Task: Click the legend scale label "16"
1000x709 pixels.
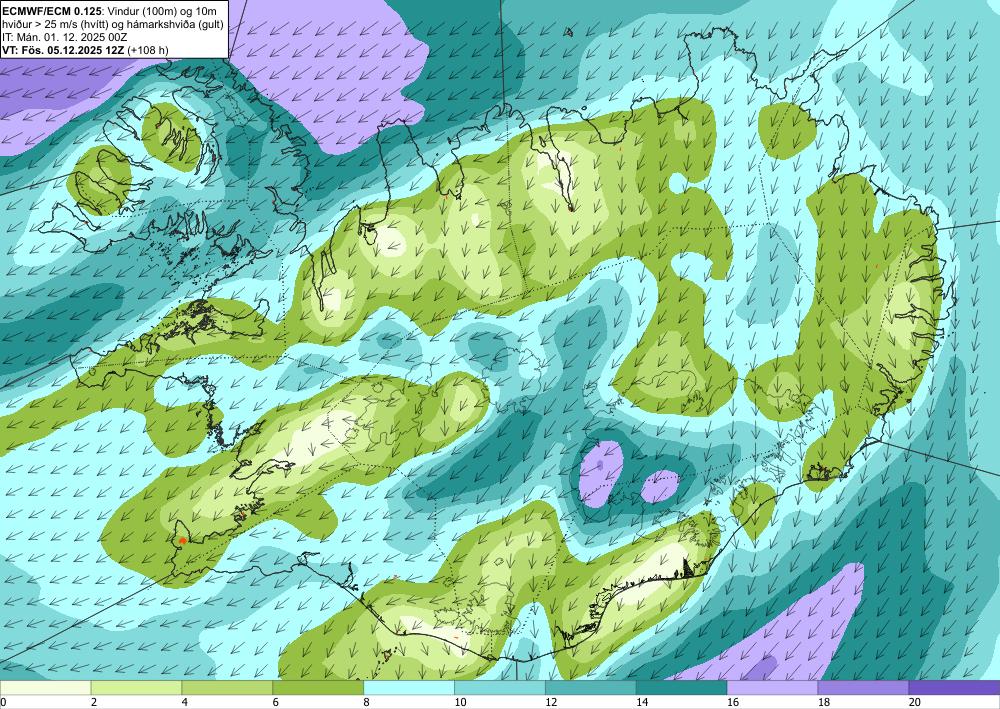Action: 733,702
